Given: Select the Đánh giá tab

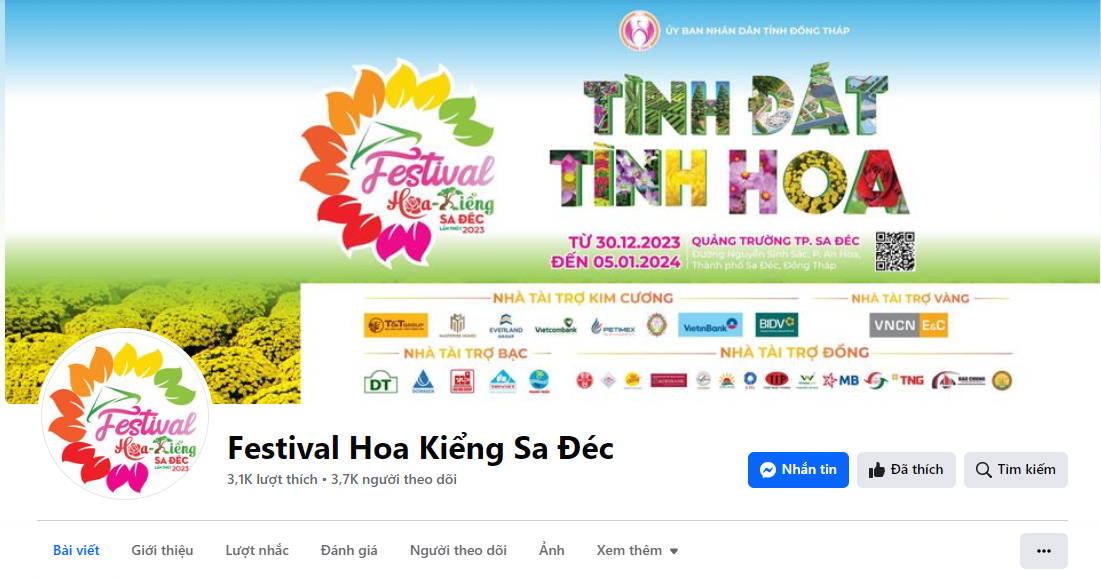Looking at the screenshot, I should tap(349, 551).
